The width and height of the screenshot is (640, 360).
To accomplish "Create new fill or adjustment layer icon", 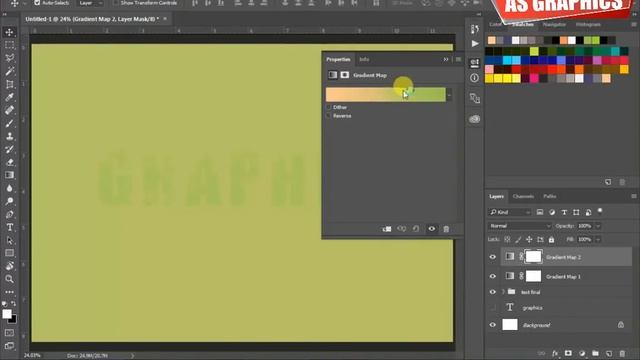I will click(582, 353).
